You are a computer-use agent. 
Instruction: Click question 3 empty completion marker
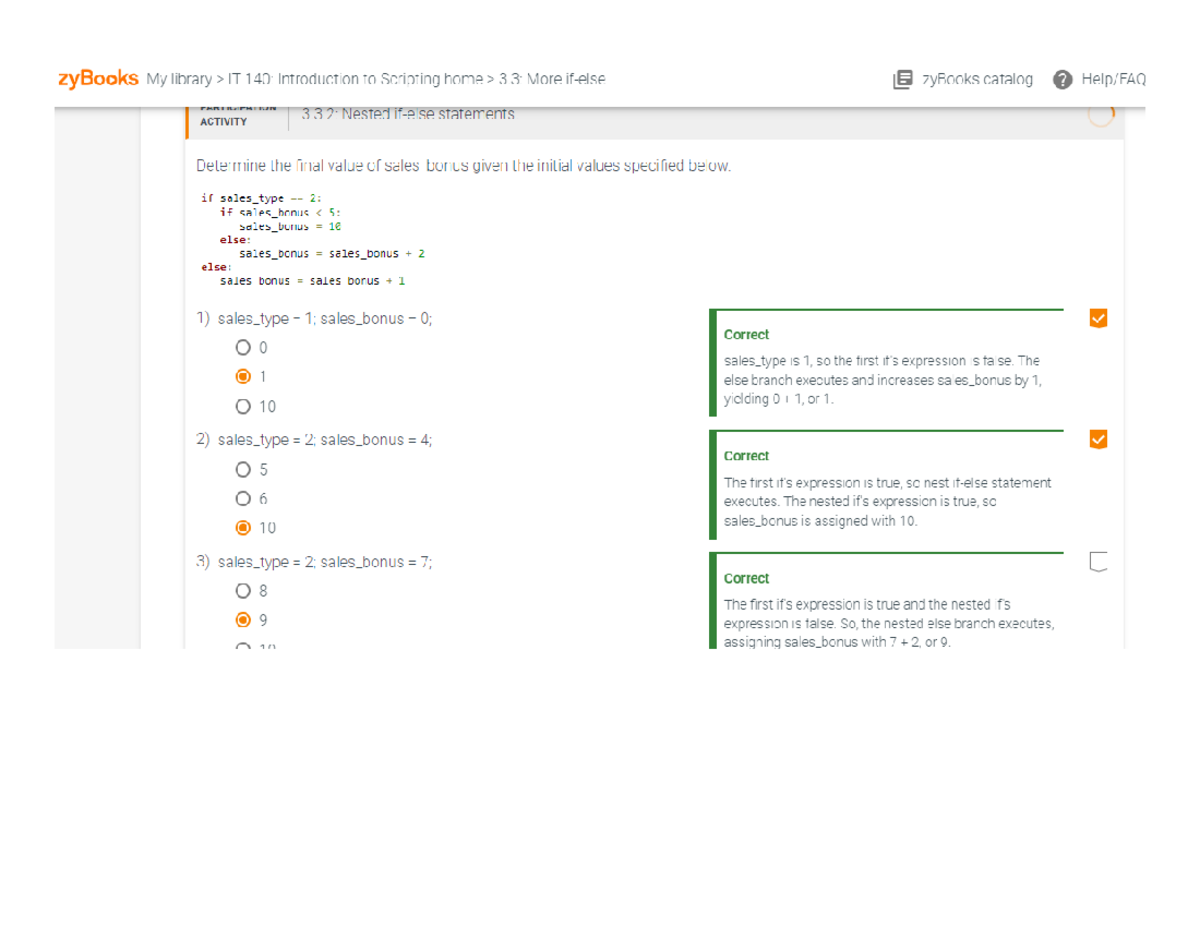(1098, 562)
